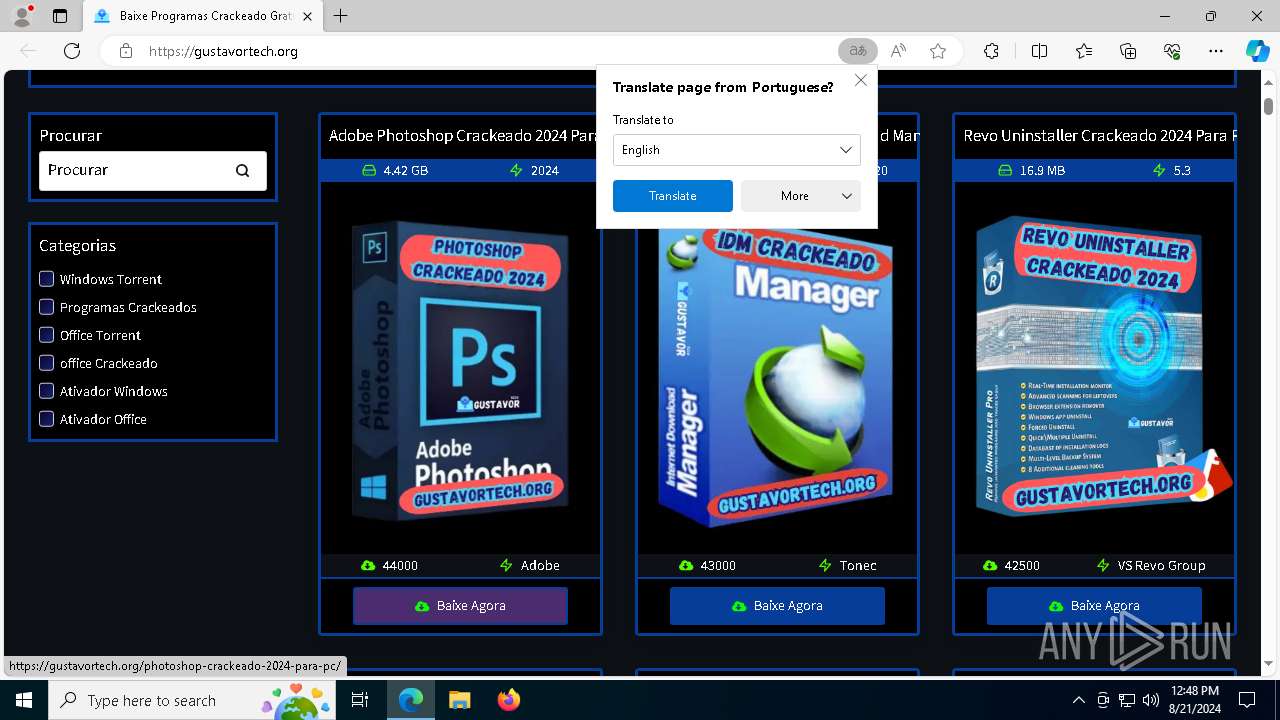1280x720 pixels.
Task: Check the Office Torrent category
Action: [x=46, y=334]
